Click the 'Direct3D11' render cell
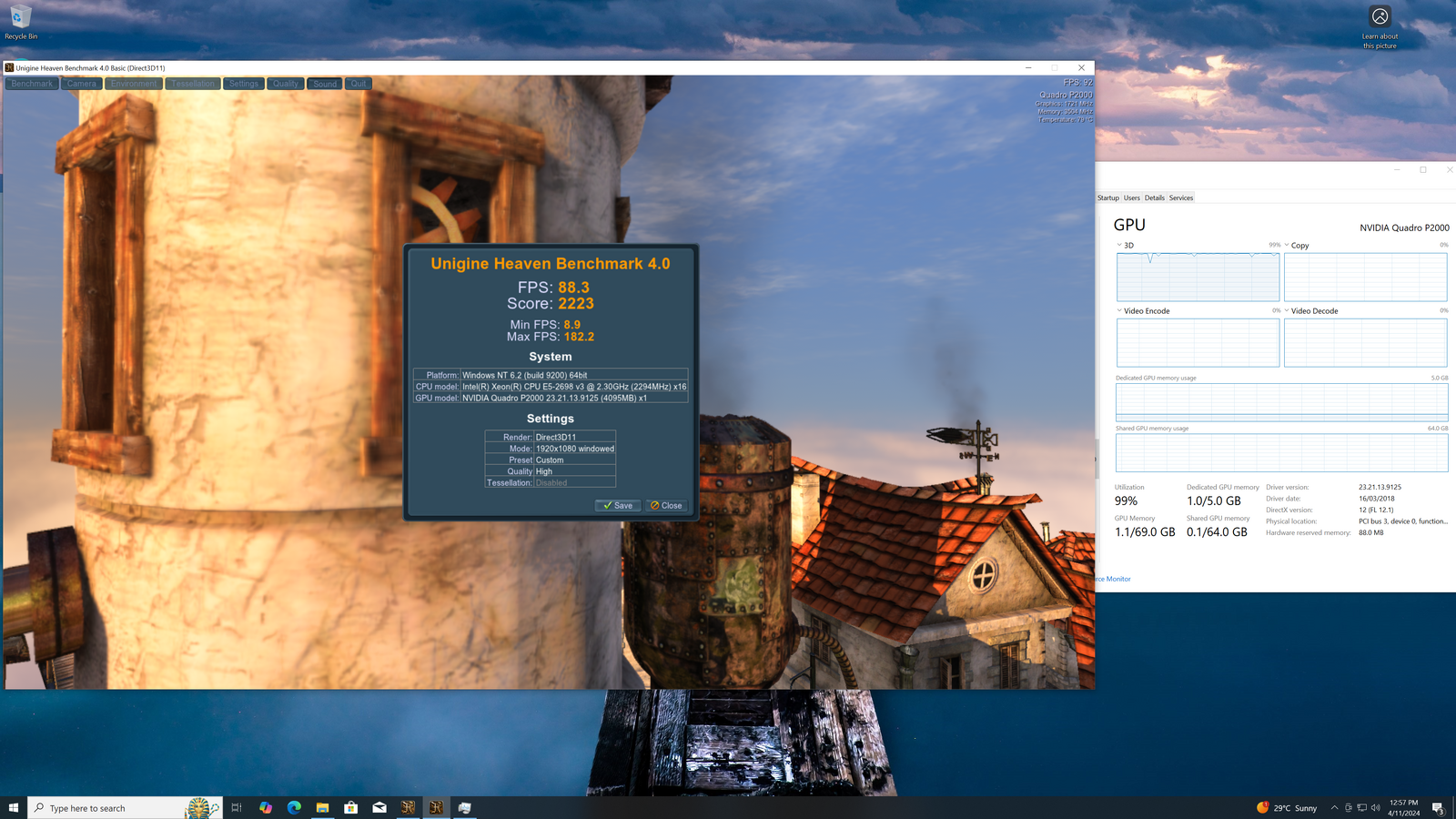 574,437
